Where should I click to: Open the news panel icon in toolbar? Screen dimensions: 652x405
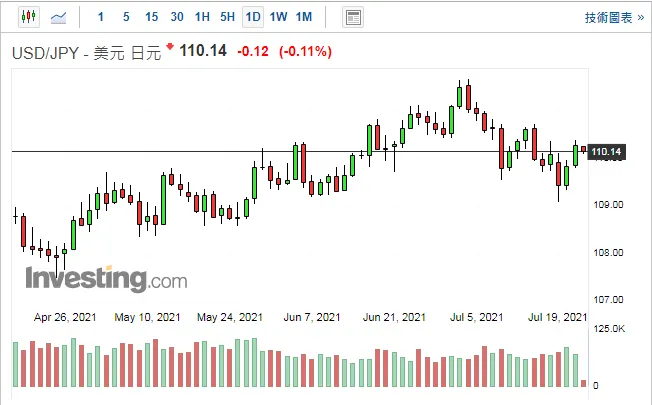353,17
